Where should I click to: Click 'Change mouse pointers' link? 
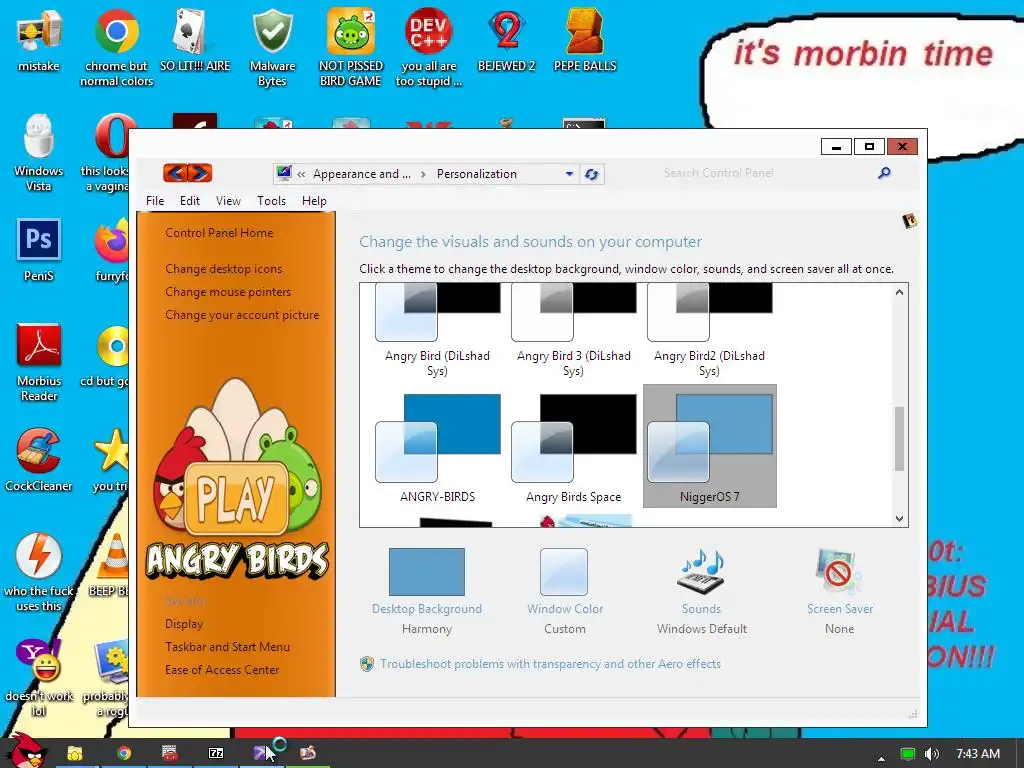click(229, 292)
